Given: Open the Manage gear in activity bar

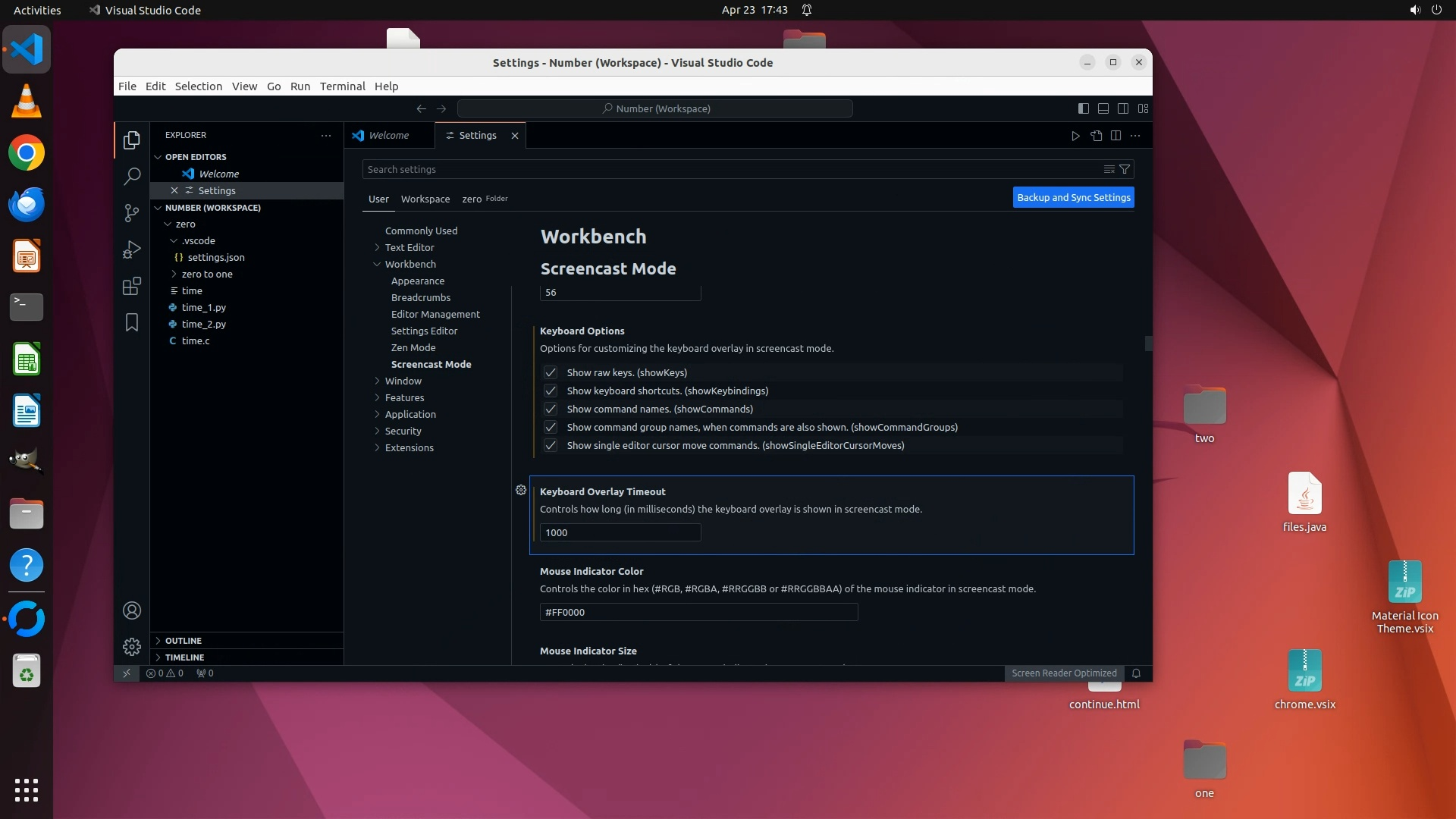Looking at the screenshot, I should 132,646.
